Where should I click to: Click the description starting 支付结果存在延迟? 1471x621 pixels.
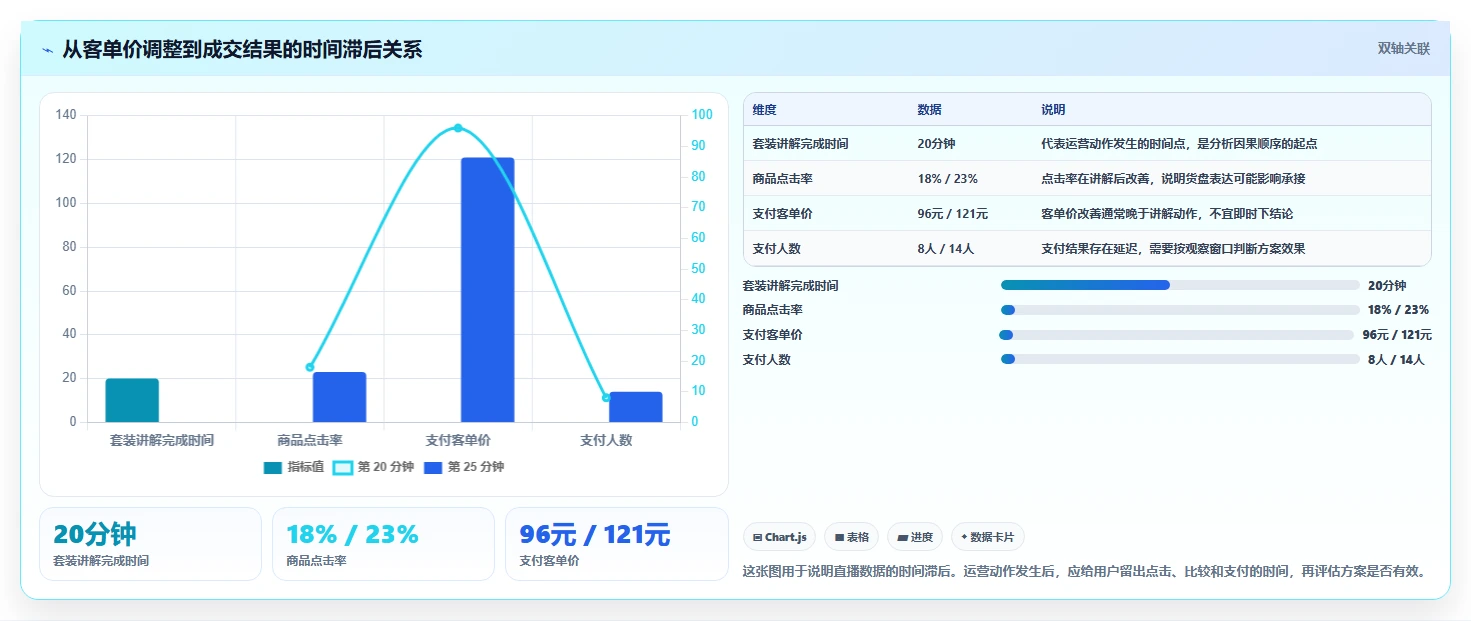click(x=1173, y=249)
